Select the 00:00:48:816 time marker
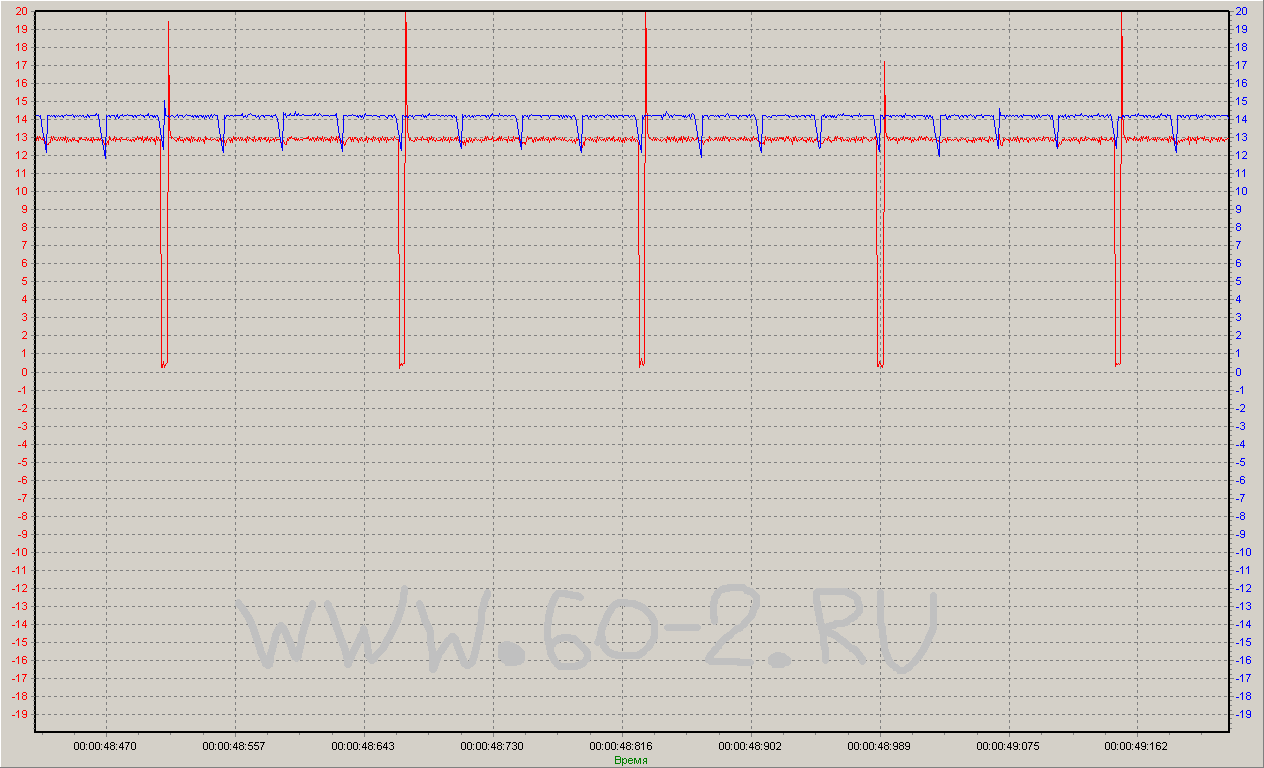Image resolution: width=1264 pixels, height=768 pixels. pos(621,746)
